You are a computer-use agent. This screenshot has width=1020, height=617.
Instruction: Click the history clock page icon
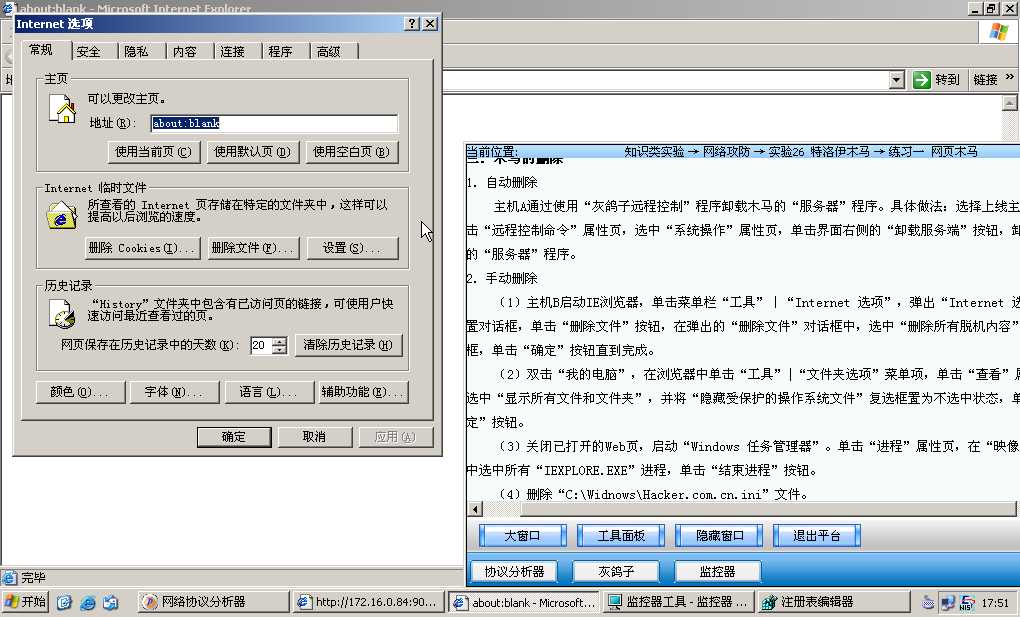pyautogui.click(x=62, y=314)
